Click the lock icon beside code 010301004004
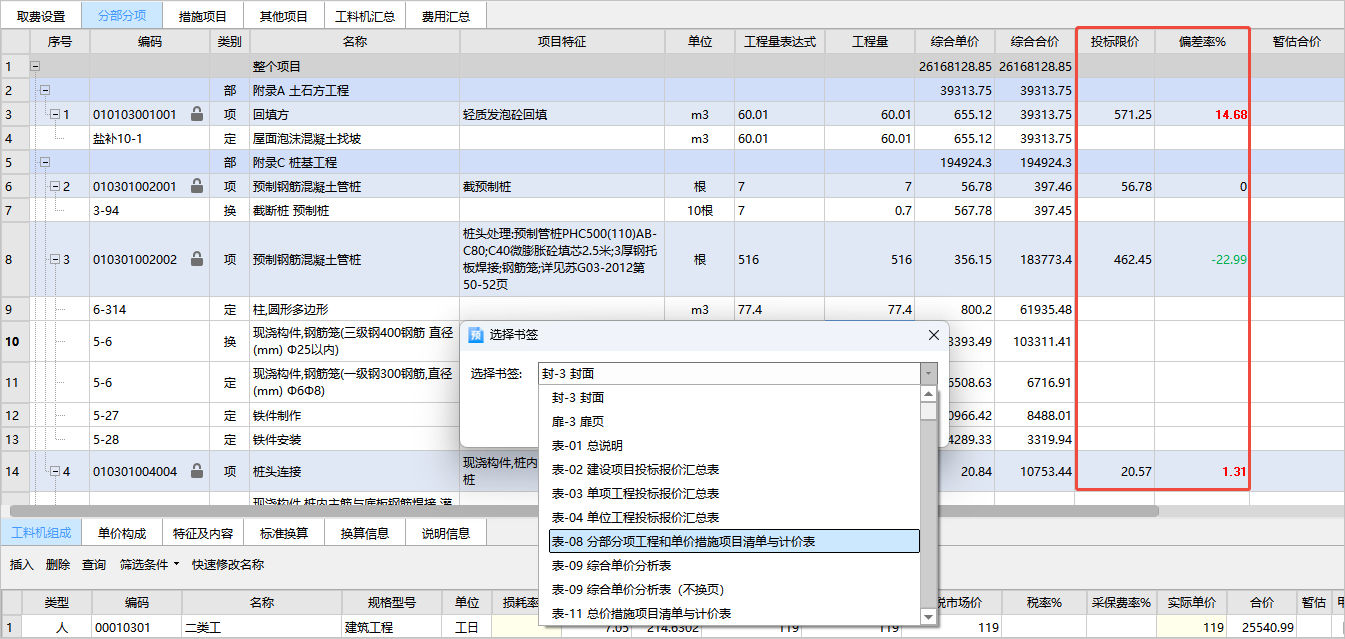Viewport: 1345px width, 639px height. 197,471
